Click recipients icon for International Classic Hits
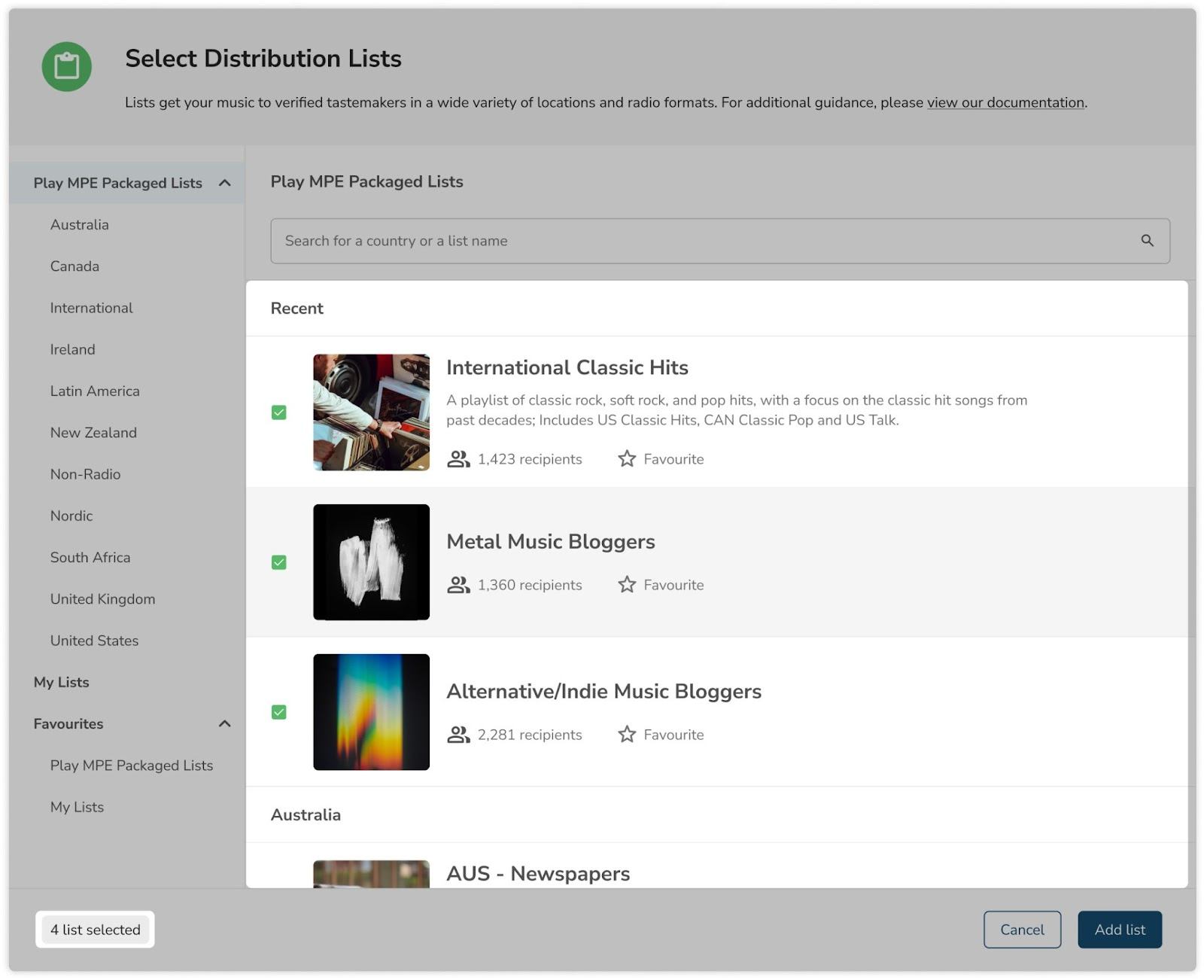The image size is (1204, 980). click(458, 459)
